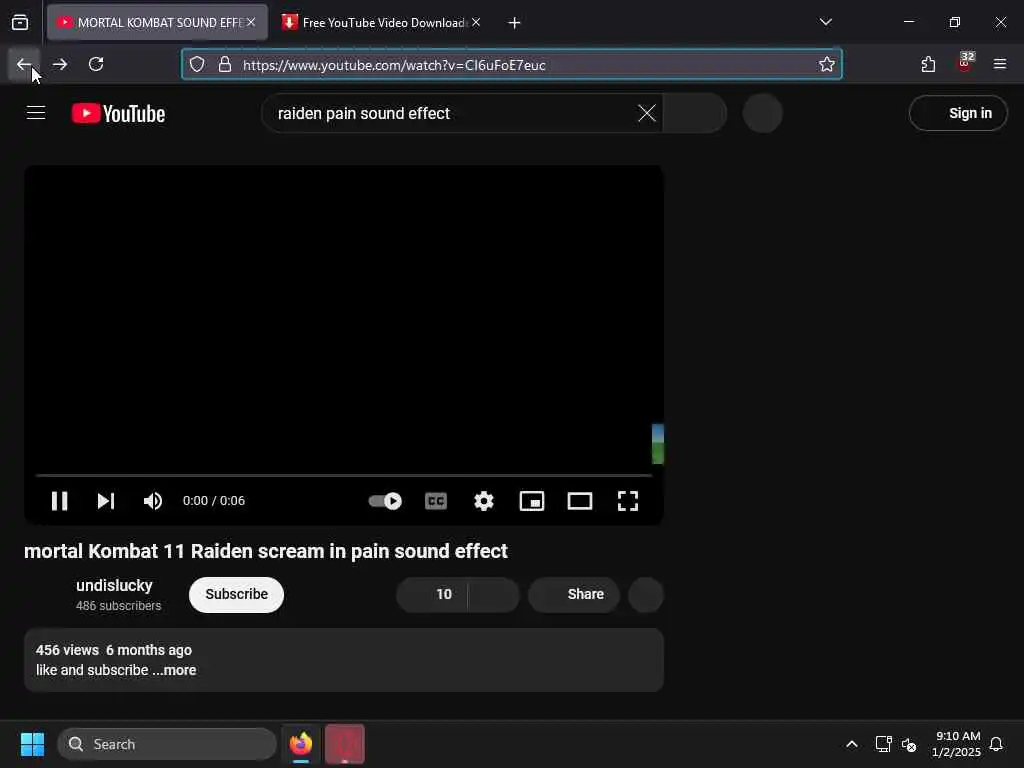This screenshot has height=768, width=1024.
Task: Seek on the video progress bar
Action: pyautogui.click(x=344, y=475)
